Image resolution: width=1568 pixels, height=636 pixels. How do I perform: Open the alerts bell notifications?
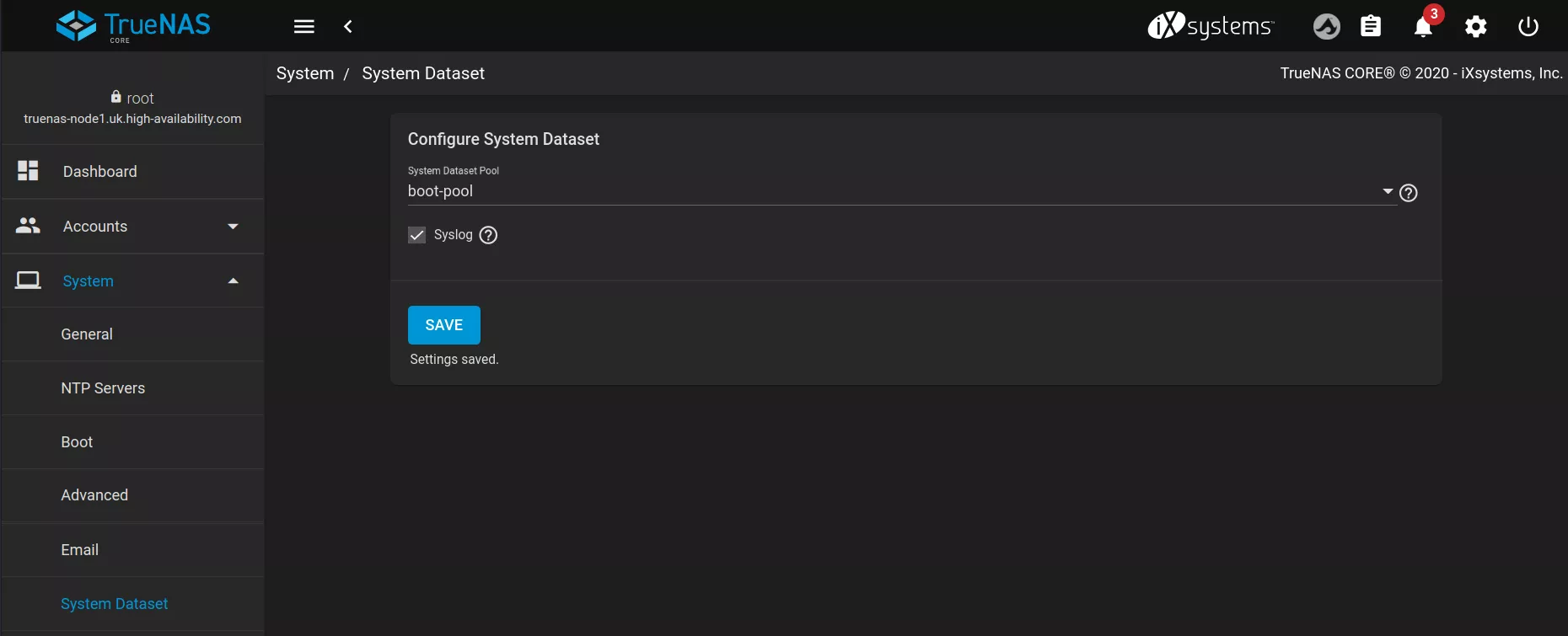(x=1423, y=27)
